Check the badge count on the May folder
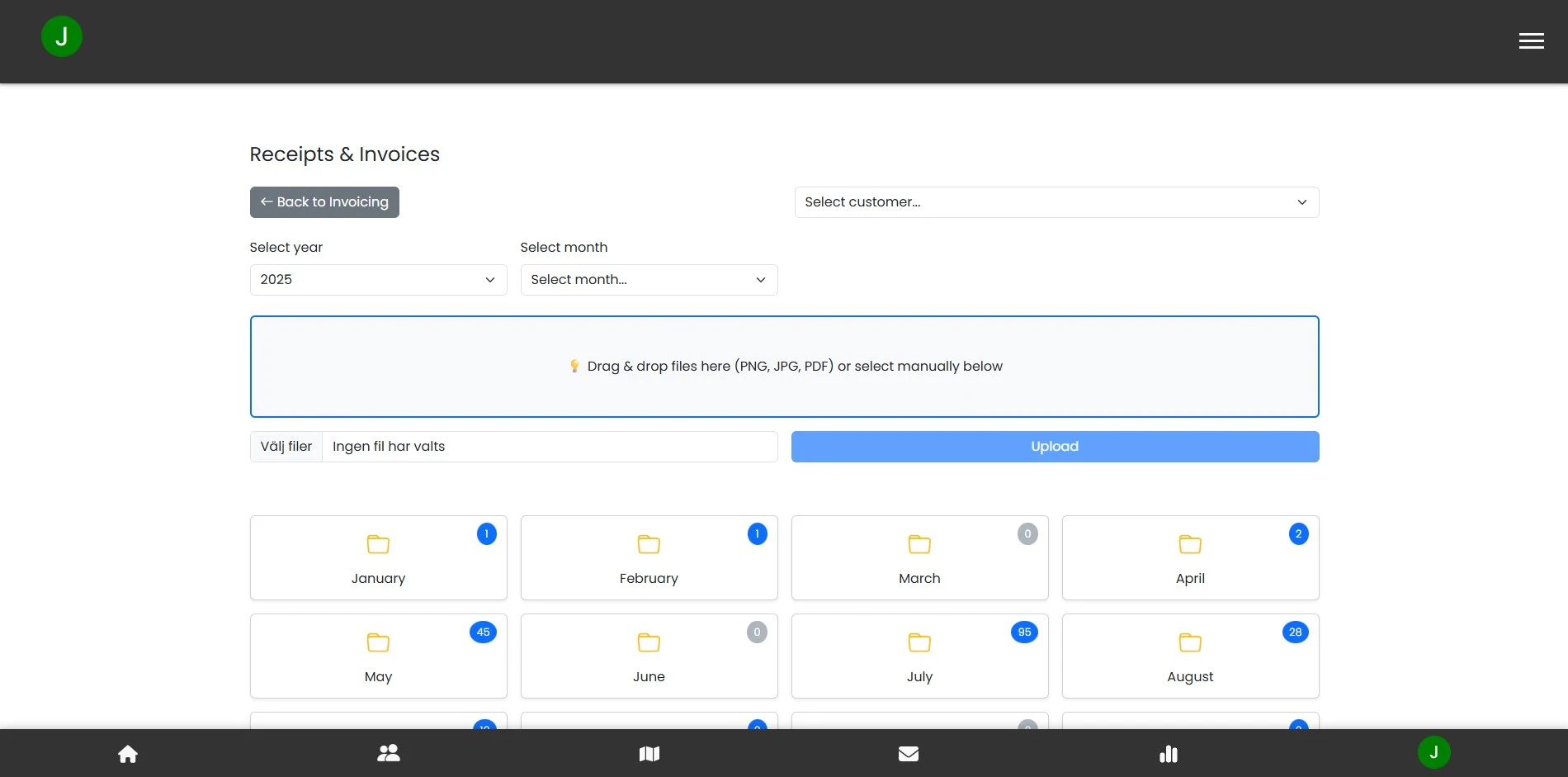The width and height of the screenshot is (1568, 777). click(483, 632)
